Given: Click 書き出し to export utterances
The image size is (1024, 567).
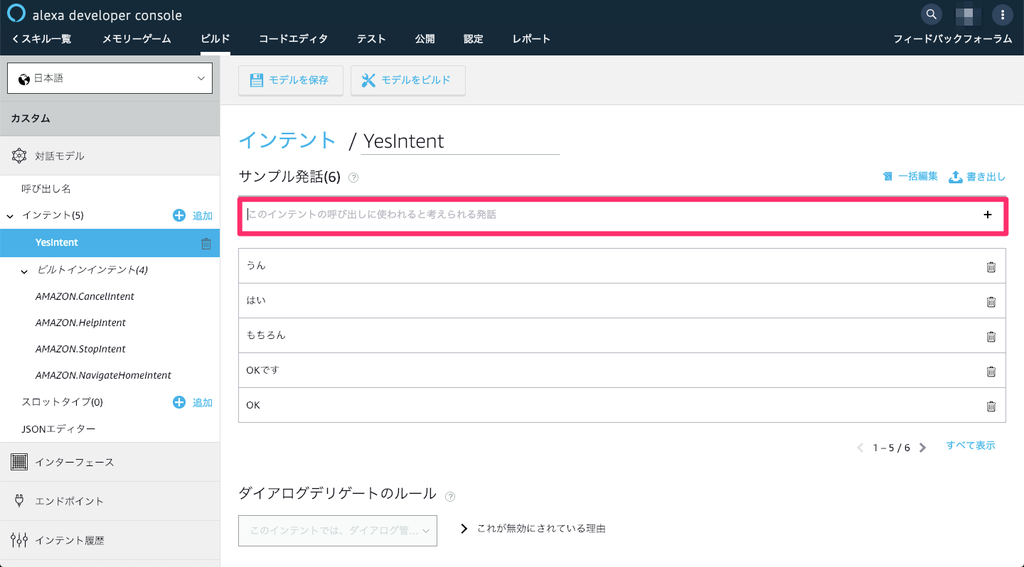Looking at the screenshot, I should point(977,176).
